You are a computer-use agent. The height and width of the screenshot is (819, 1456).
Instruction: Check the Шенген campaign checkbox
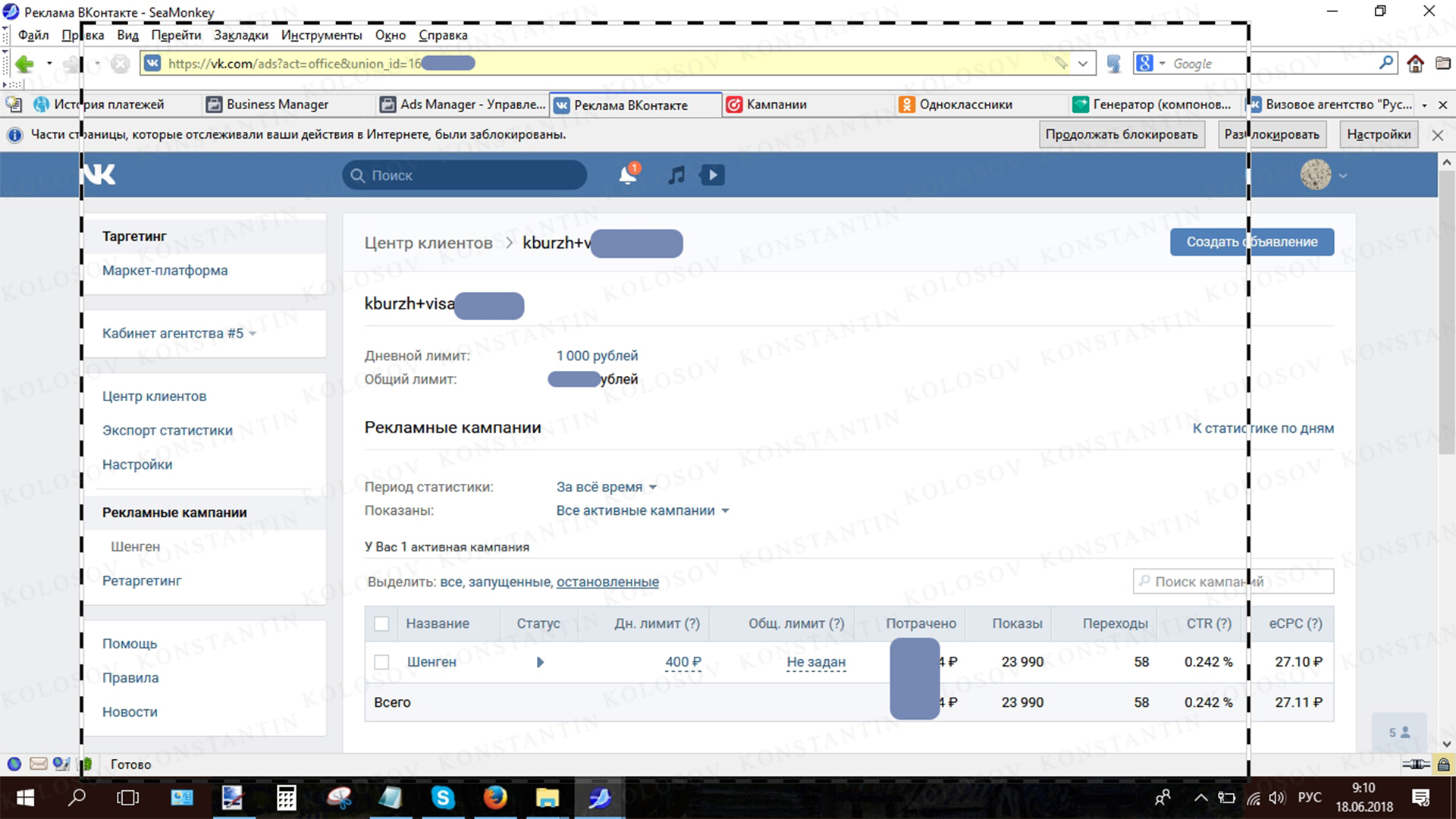point(381,662)
